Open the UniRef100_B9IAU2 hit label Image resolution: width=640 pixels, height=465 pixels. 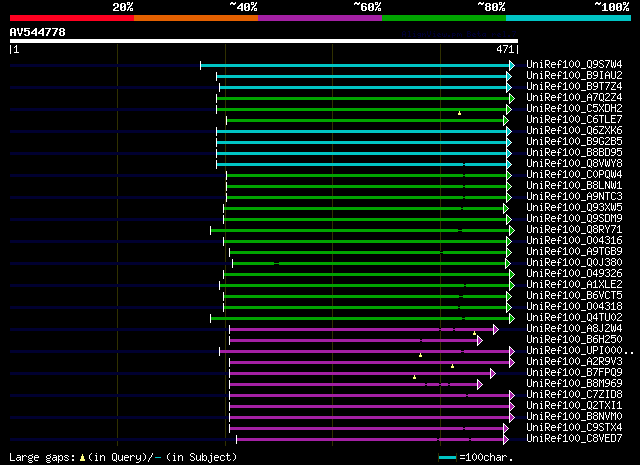(x=574, y=76)
